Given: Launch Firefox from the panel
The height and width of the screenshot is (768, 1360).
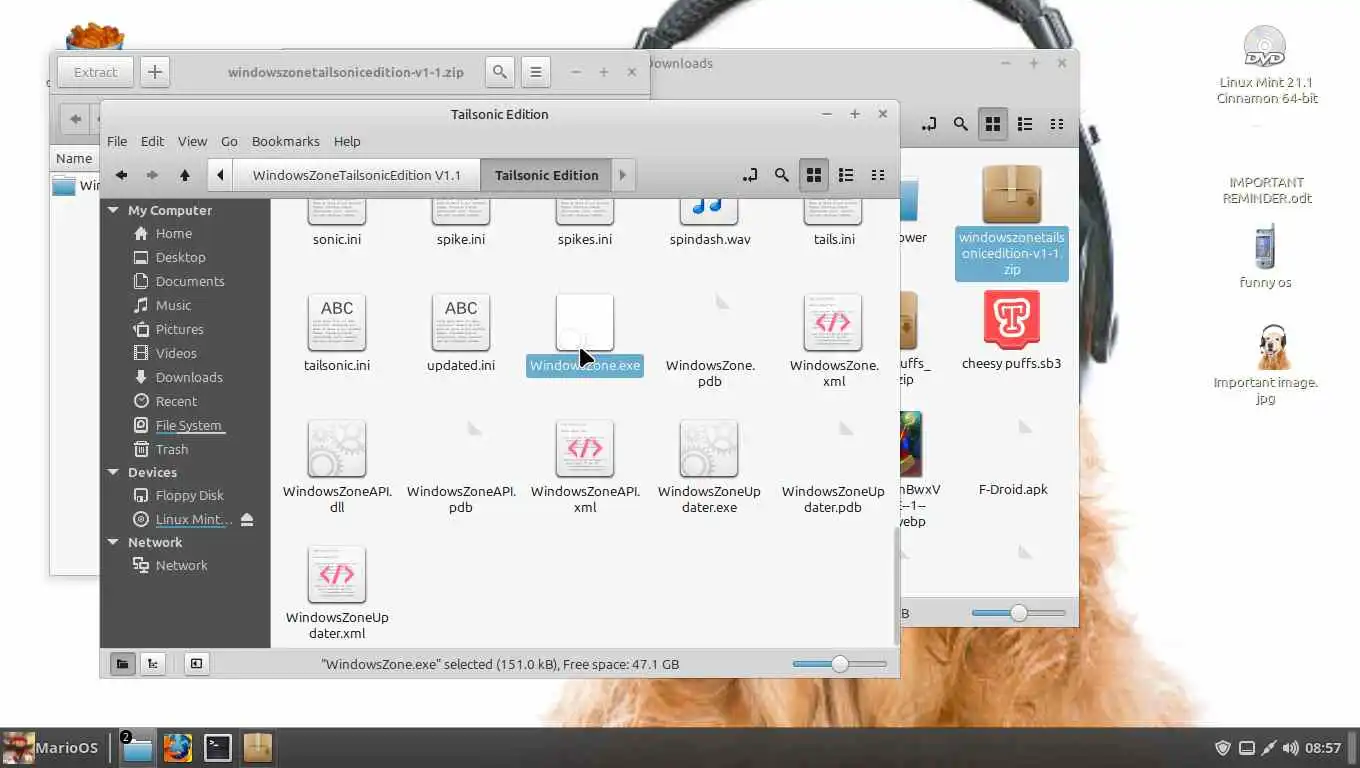Looking at the screenshot, I should click(x=178, y=747).
